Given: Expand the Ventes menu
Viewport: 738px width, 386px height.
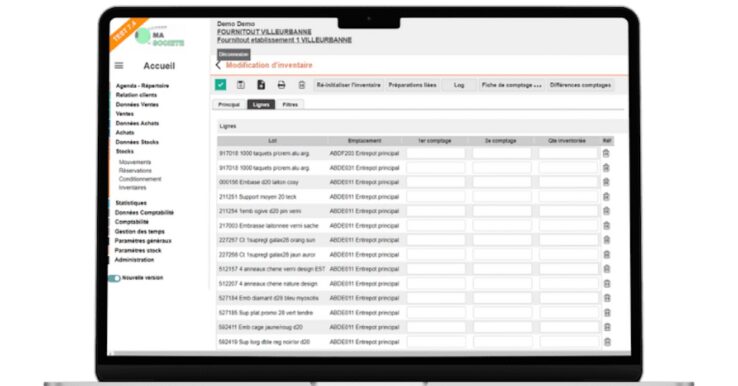Looking at the screenshot, I should tap(125, 114).
